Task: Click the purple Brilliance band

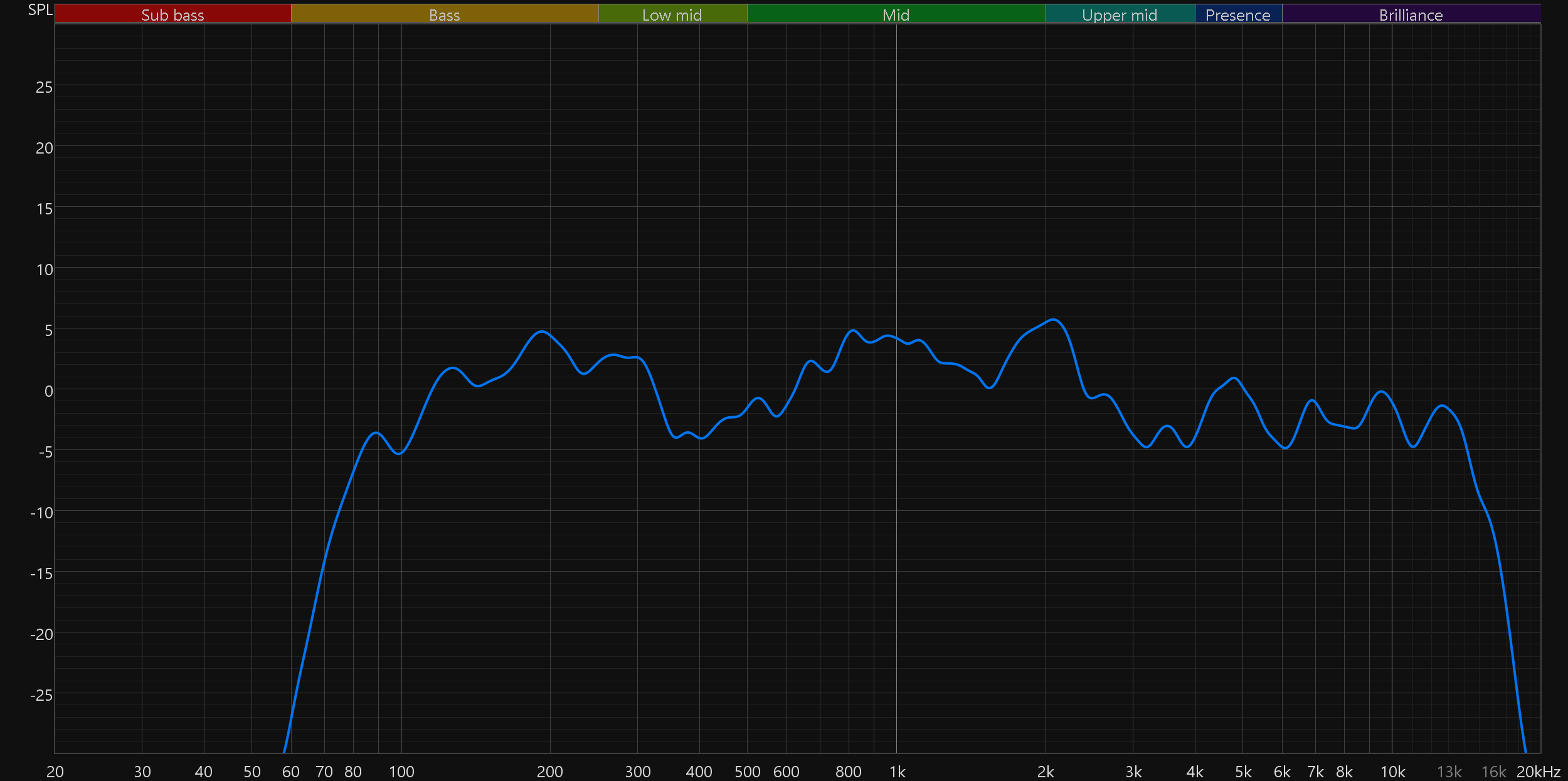Action: [1411, 14]
